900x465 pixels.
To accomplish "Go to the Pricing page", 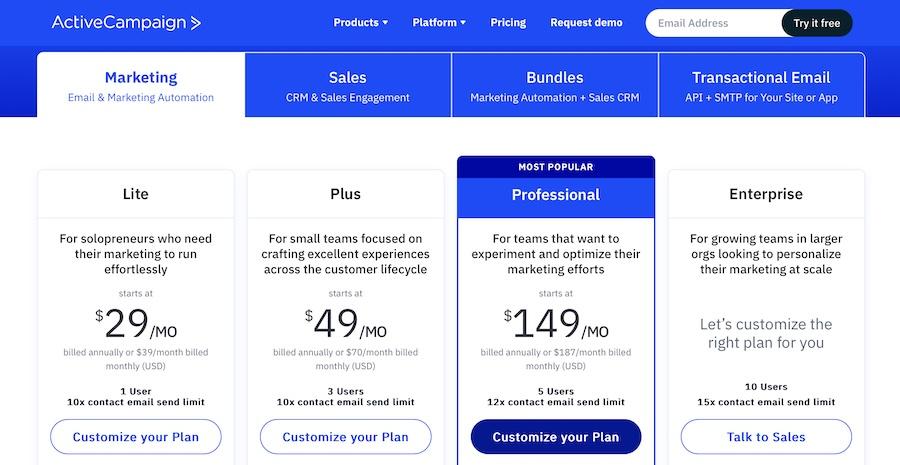I will (x=508, y=22).
